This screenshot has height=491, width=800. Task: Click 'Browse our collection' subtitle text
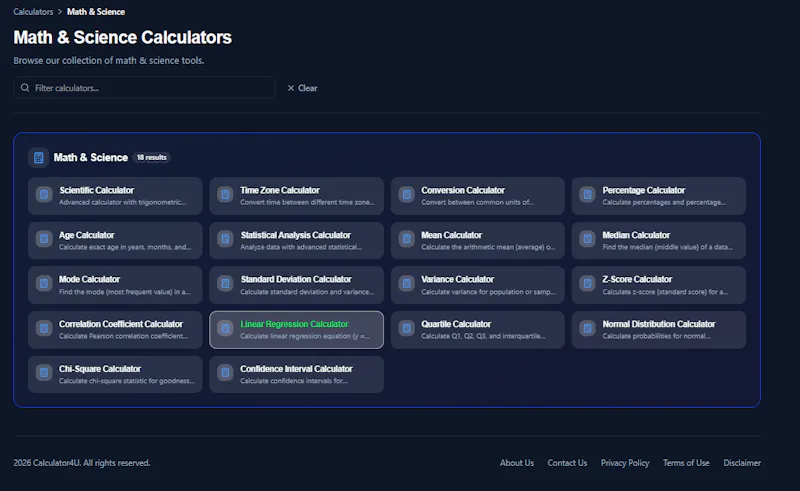(x=109, y=60)
